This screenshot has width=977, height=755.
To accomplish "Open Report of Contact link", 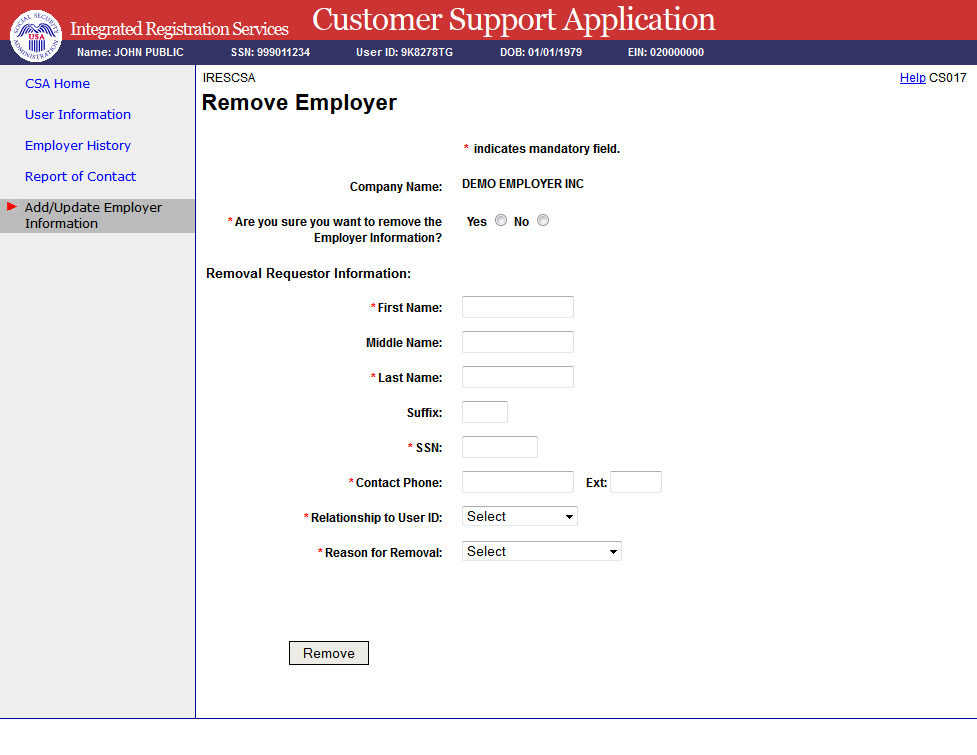I will [80, 177].
